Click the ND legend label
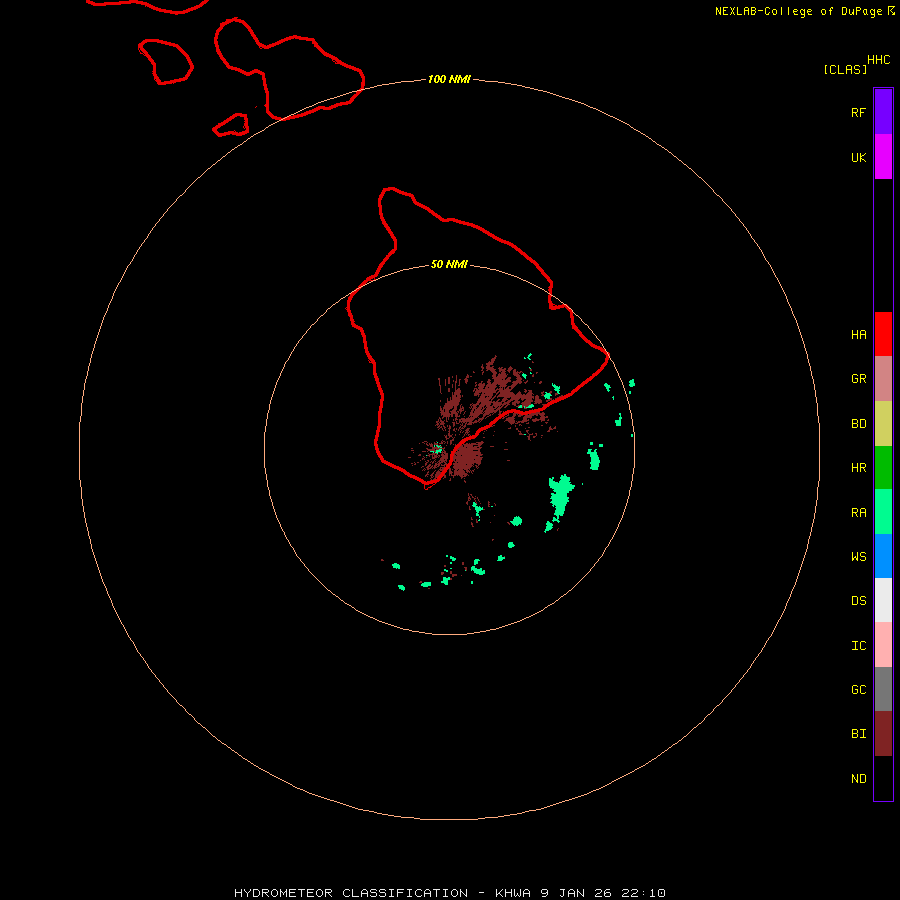900x900 pixels. coord(858,779)
